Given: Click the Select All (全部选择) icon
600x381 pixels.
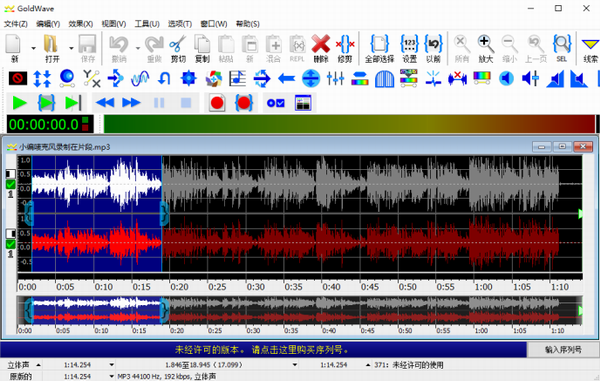Looking at the screenshot, I should point(379,45).
